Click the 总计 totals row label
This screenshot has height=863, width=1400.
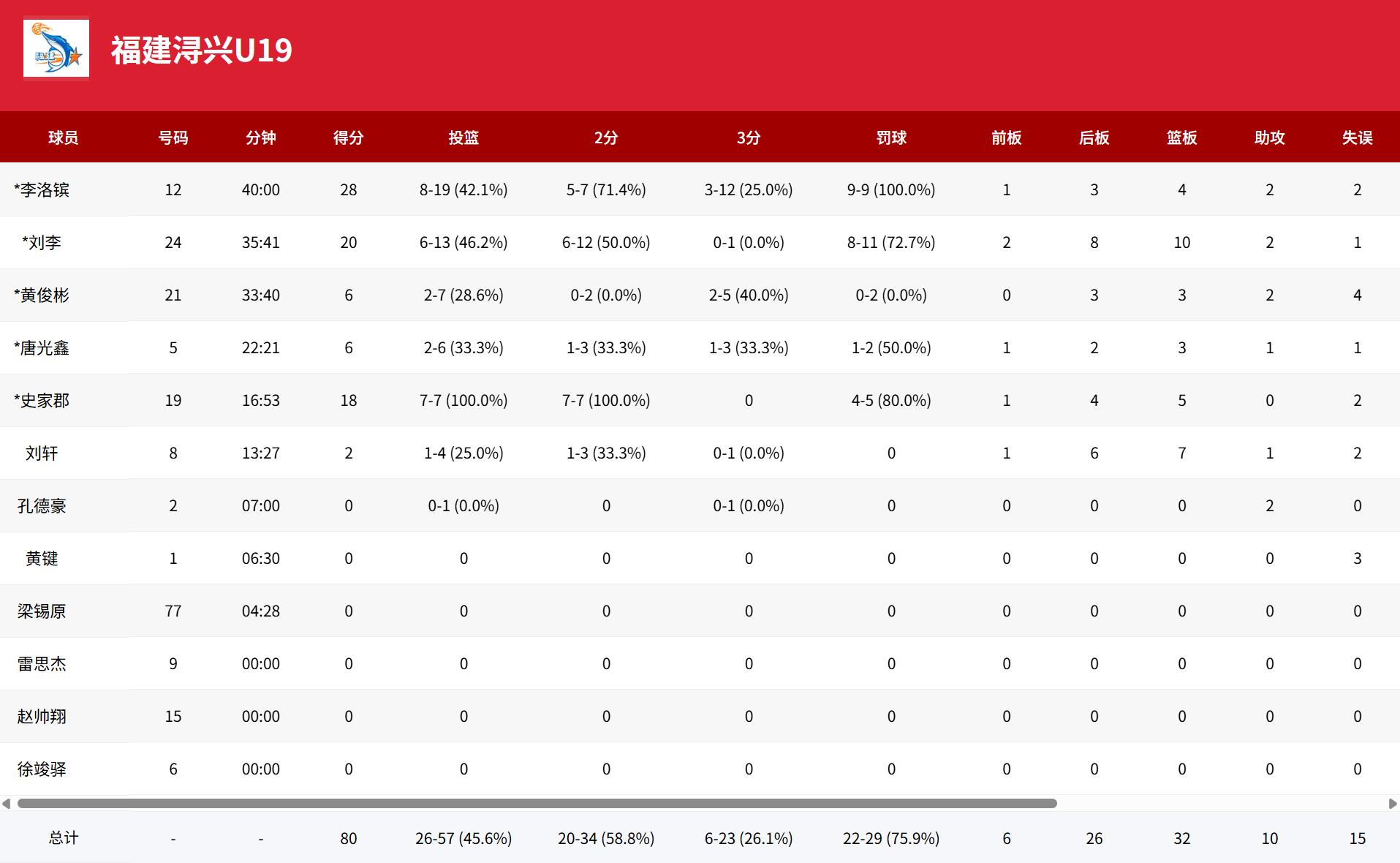[64, 838]
